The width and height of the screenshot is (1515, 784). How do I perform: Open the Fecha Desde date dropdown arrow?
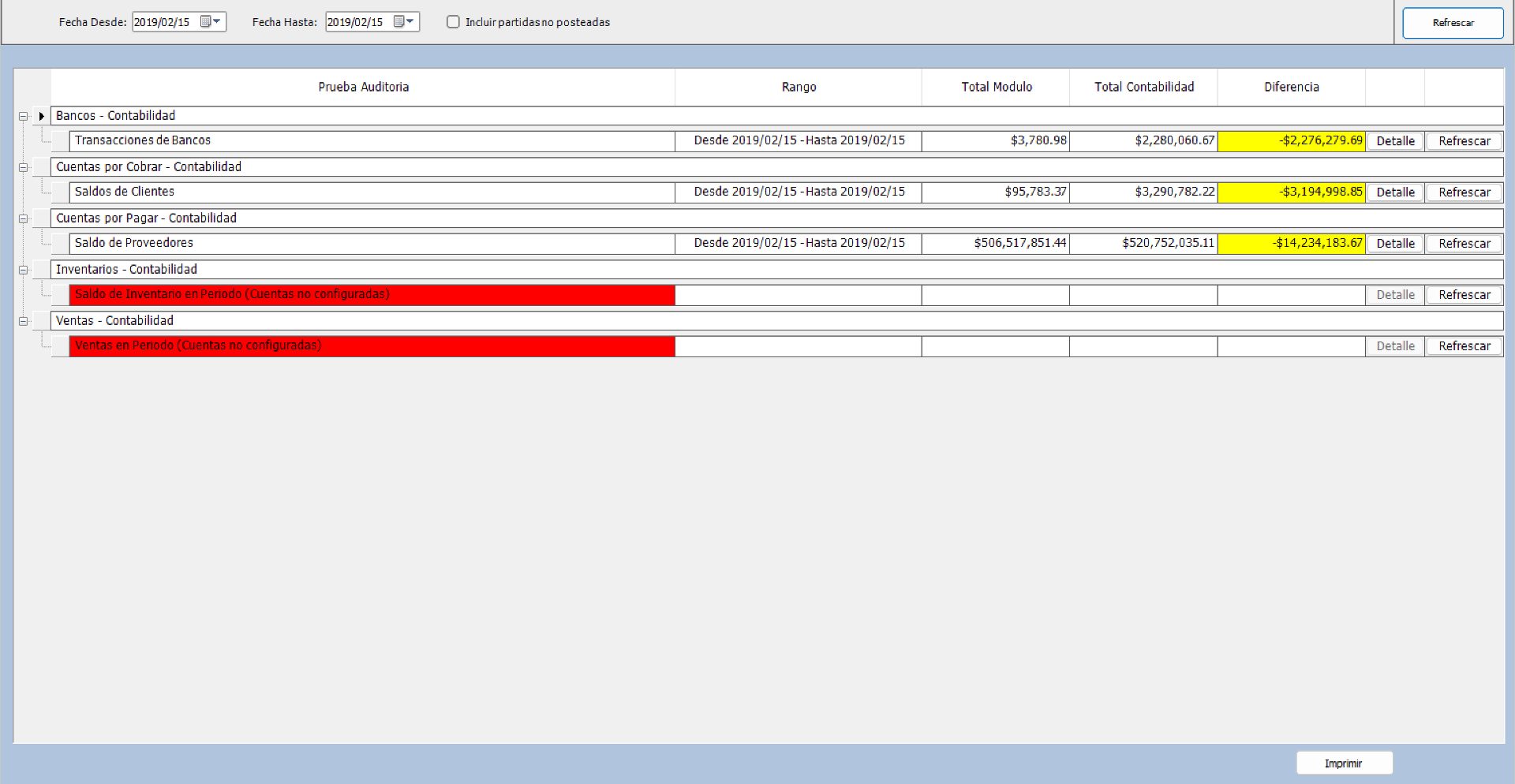(x=218, y=21)
